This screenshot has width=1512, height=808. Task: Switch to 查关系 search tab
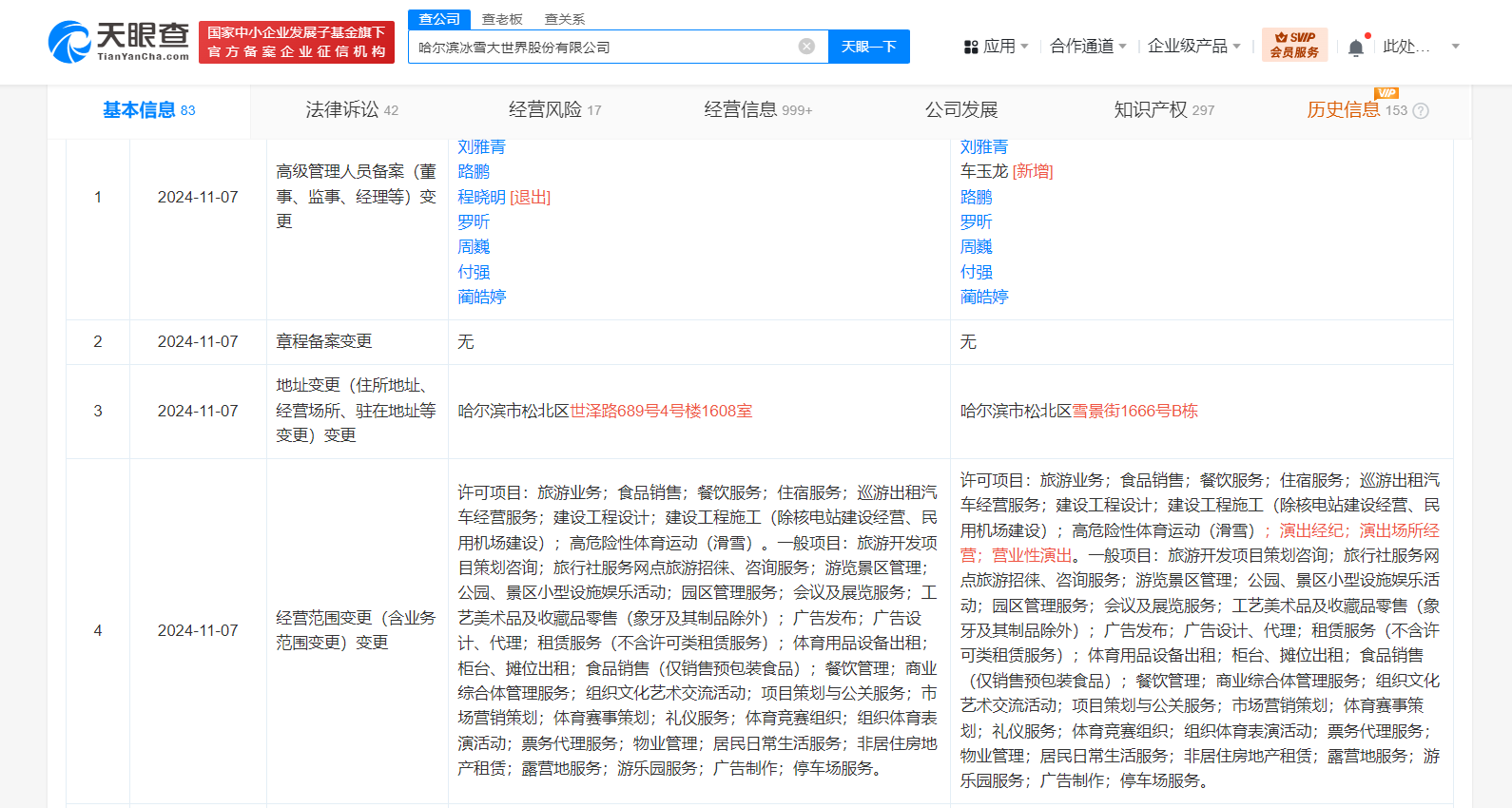[x=565, y=19]
